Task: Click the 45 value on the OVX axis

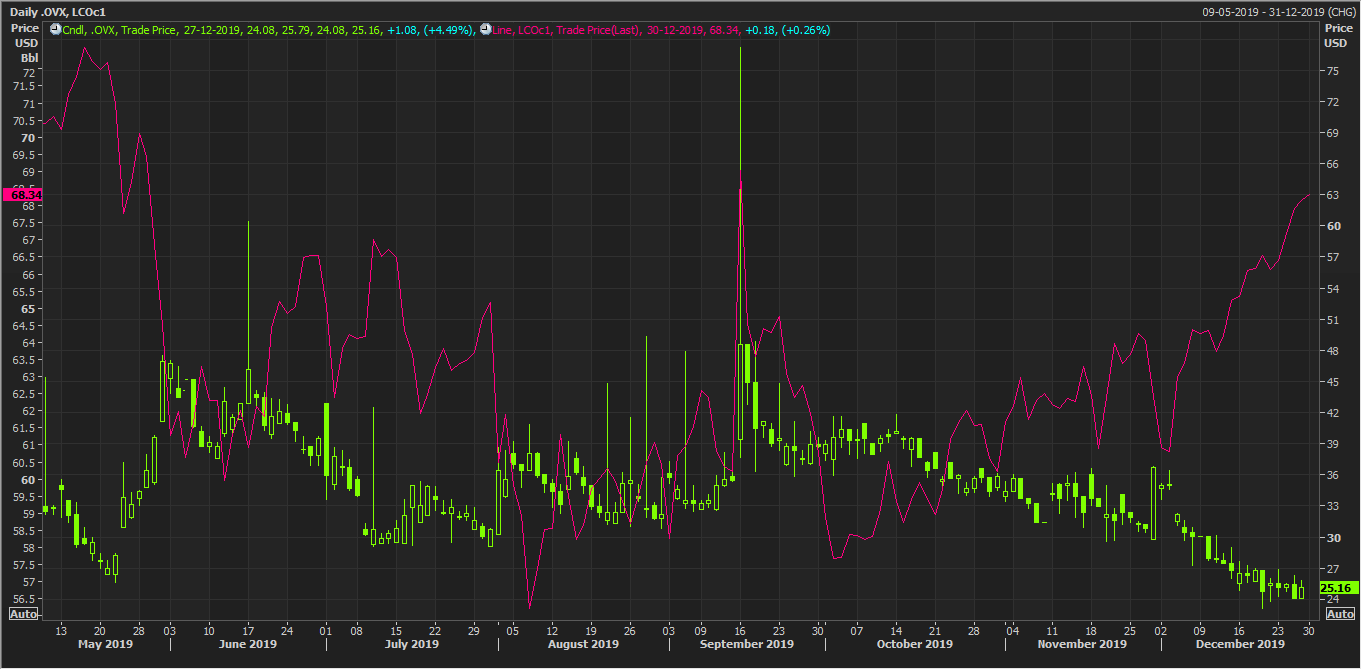Action: pyautogui.click(x=1333, y=382)
